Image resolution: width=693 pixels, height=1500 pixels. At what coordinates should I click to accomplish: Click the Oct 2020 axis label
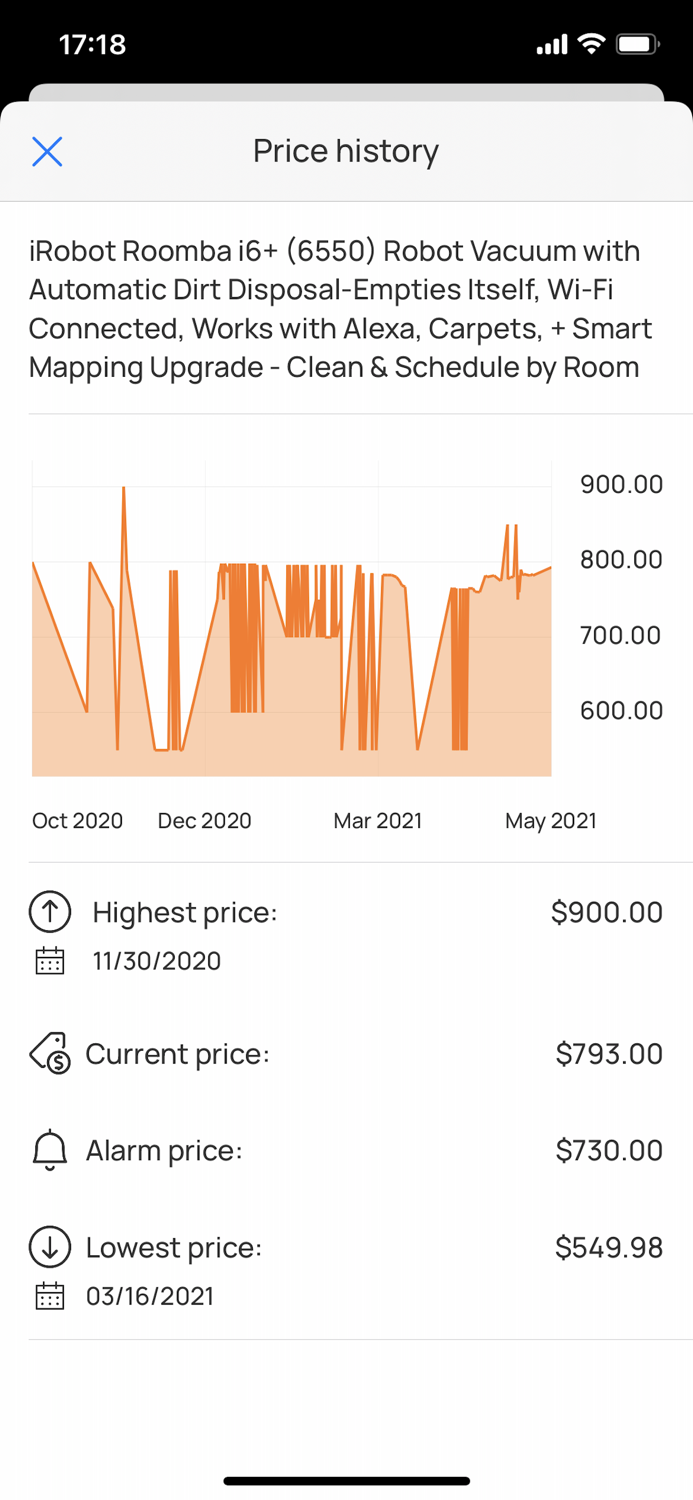[77, 820]
